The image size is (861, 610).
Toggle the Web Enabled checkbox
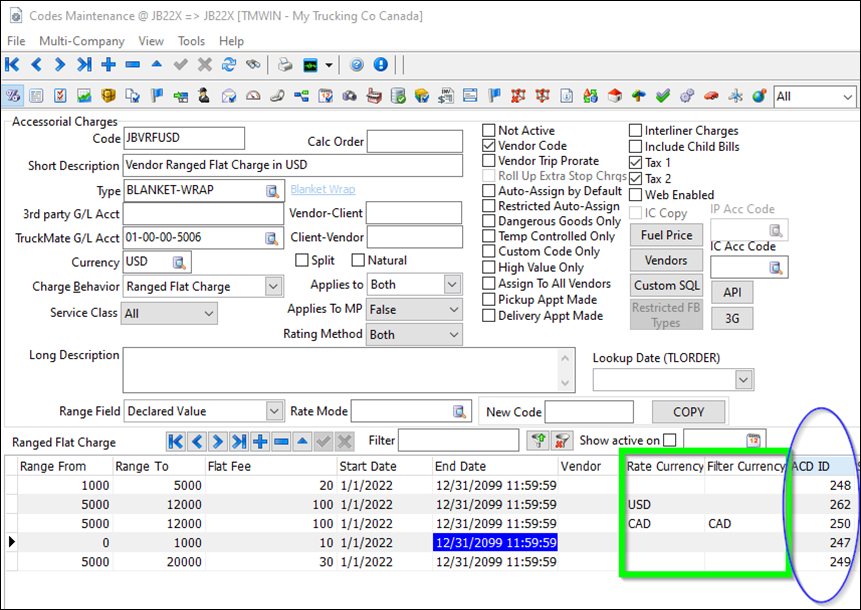click(x=636, y=195)
